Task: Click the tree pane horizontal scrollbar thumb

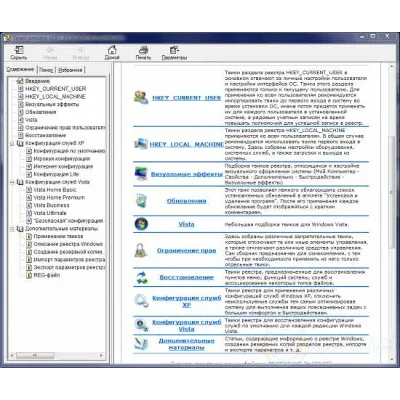Action: (x=35, y=356)
